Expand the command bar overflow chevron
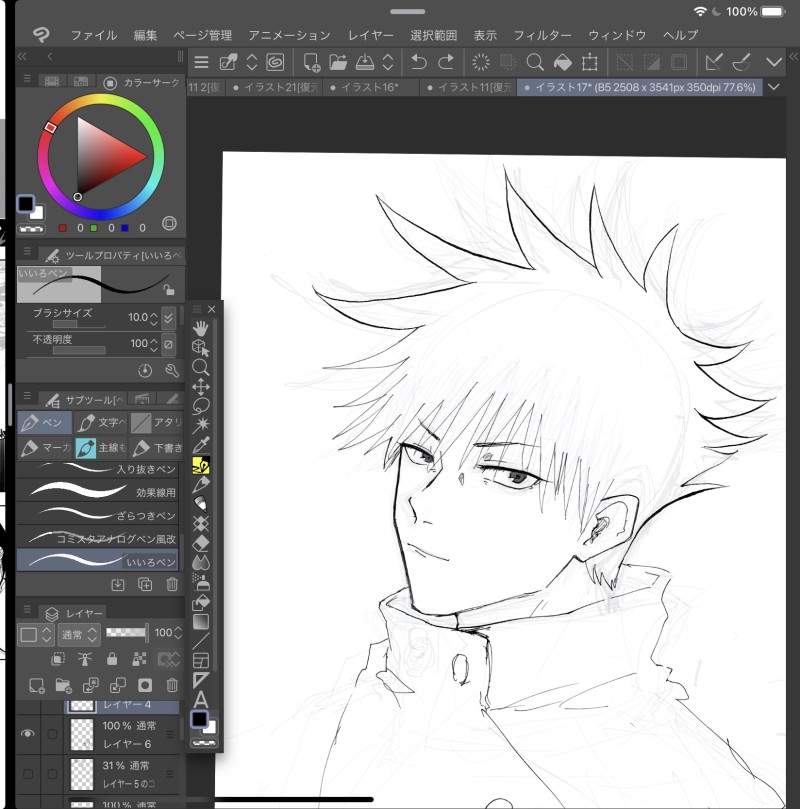800x809 pixels. tap(774, 62)
